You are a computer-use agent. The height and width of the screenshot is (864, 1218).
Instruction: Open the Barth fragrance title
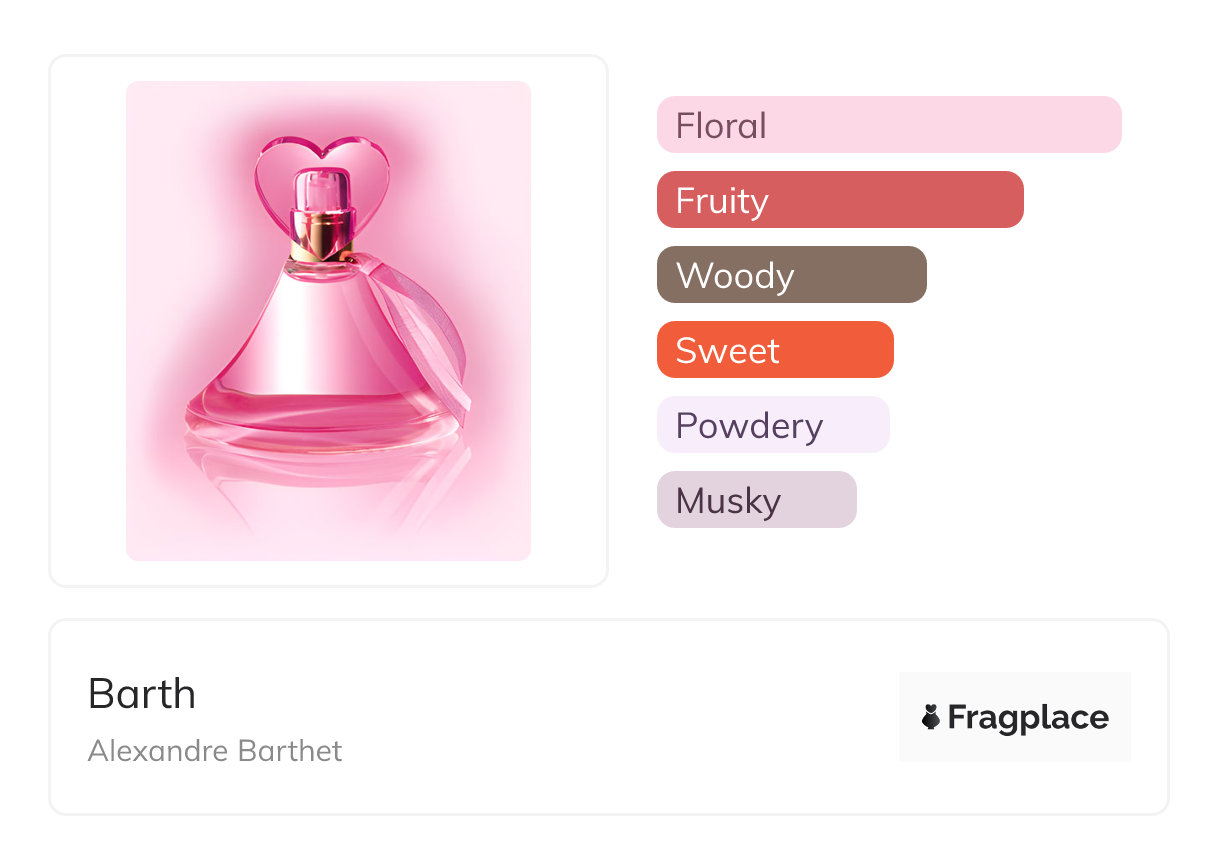tap(142, 694)
